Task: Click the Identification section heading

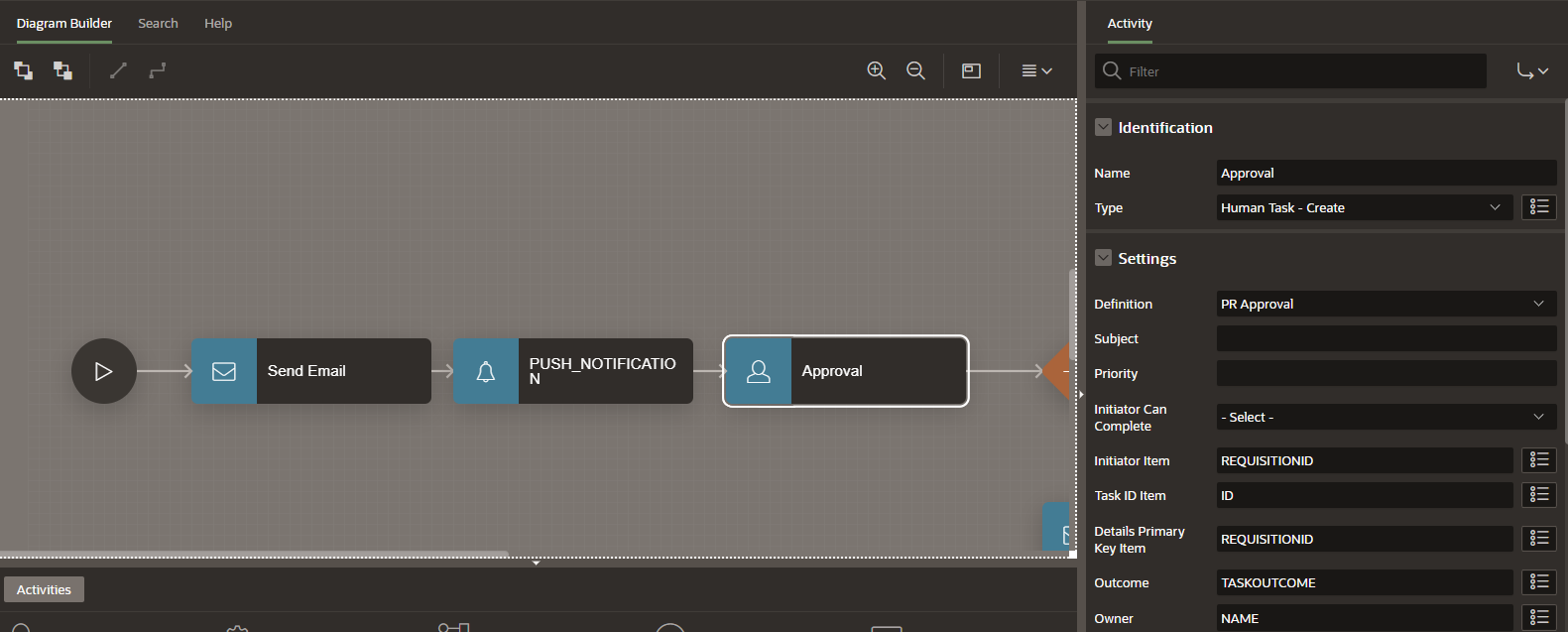Action: 1165,127
